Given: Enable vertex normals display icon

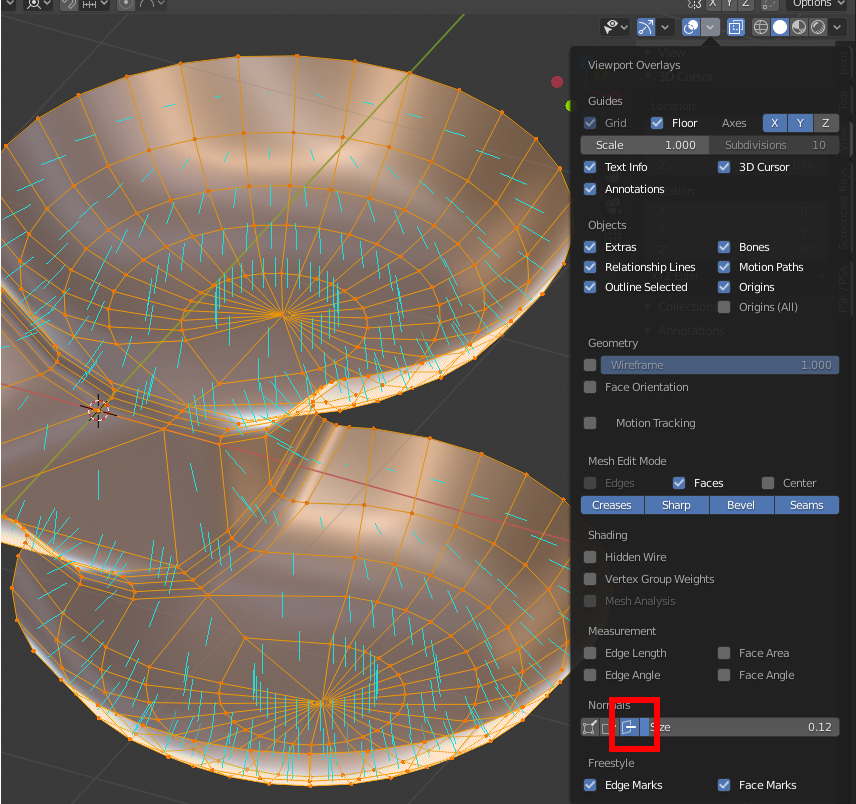Looking at the screenshot, I should [590, 727].
